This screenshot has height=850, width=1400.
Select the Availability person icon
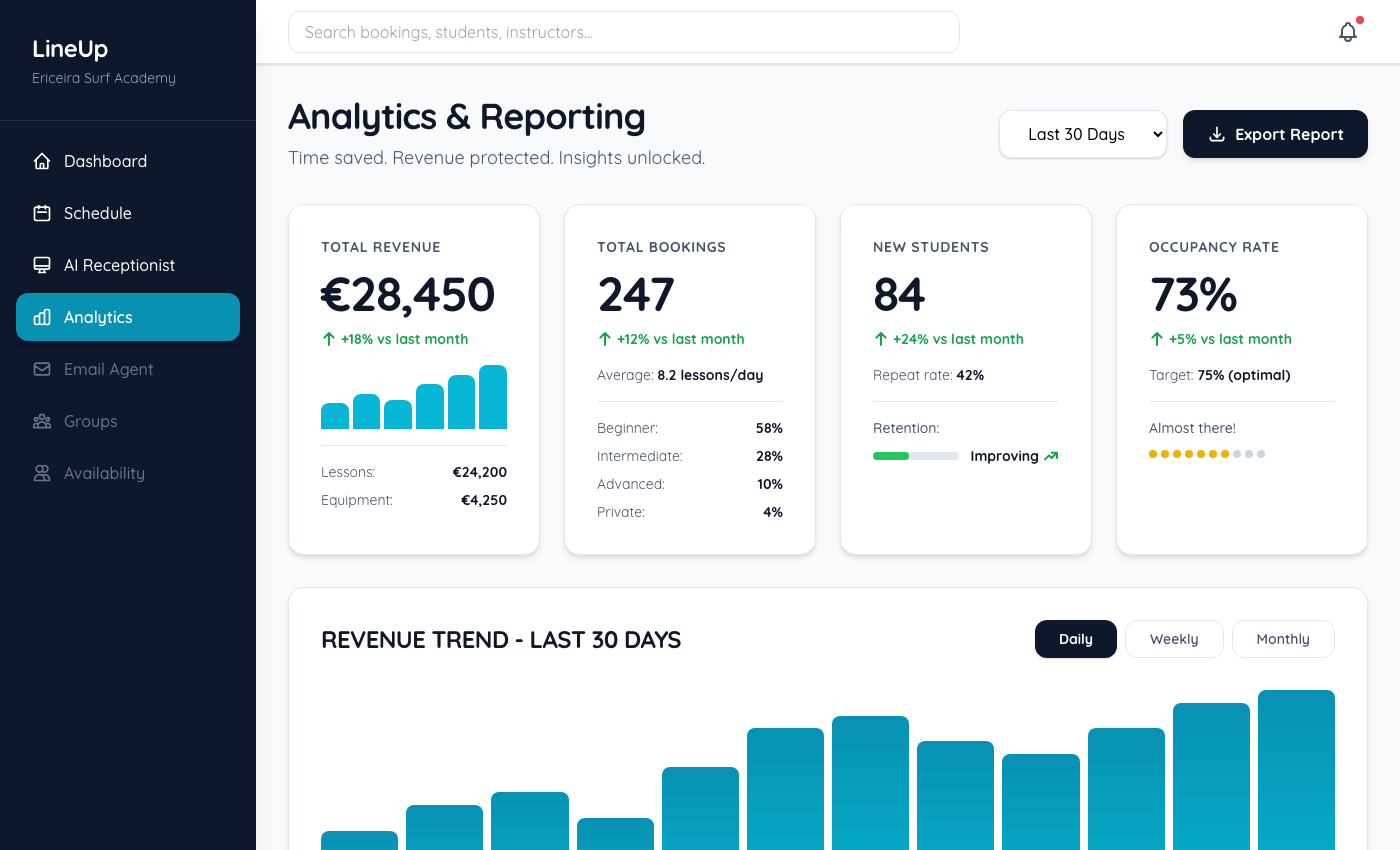(x=41, y=472)
